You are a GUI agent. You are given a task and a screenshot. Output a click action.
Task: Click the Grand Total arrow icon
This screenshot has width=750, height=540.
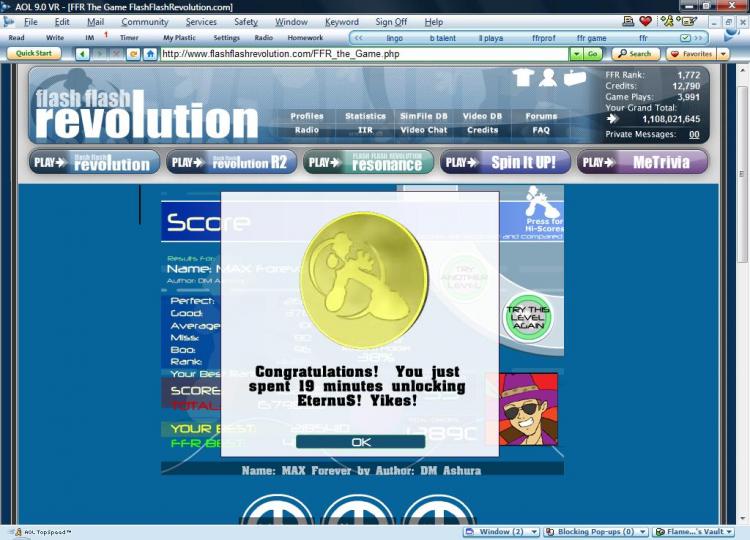point(612,119)
